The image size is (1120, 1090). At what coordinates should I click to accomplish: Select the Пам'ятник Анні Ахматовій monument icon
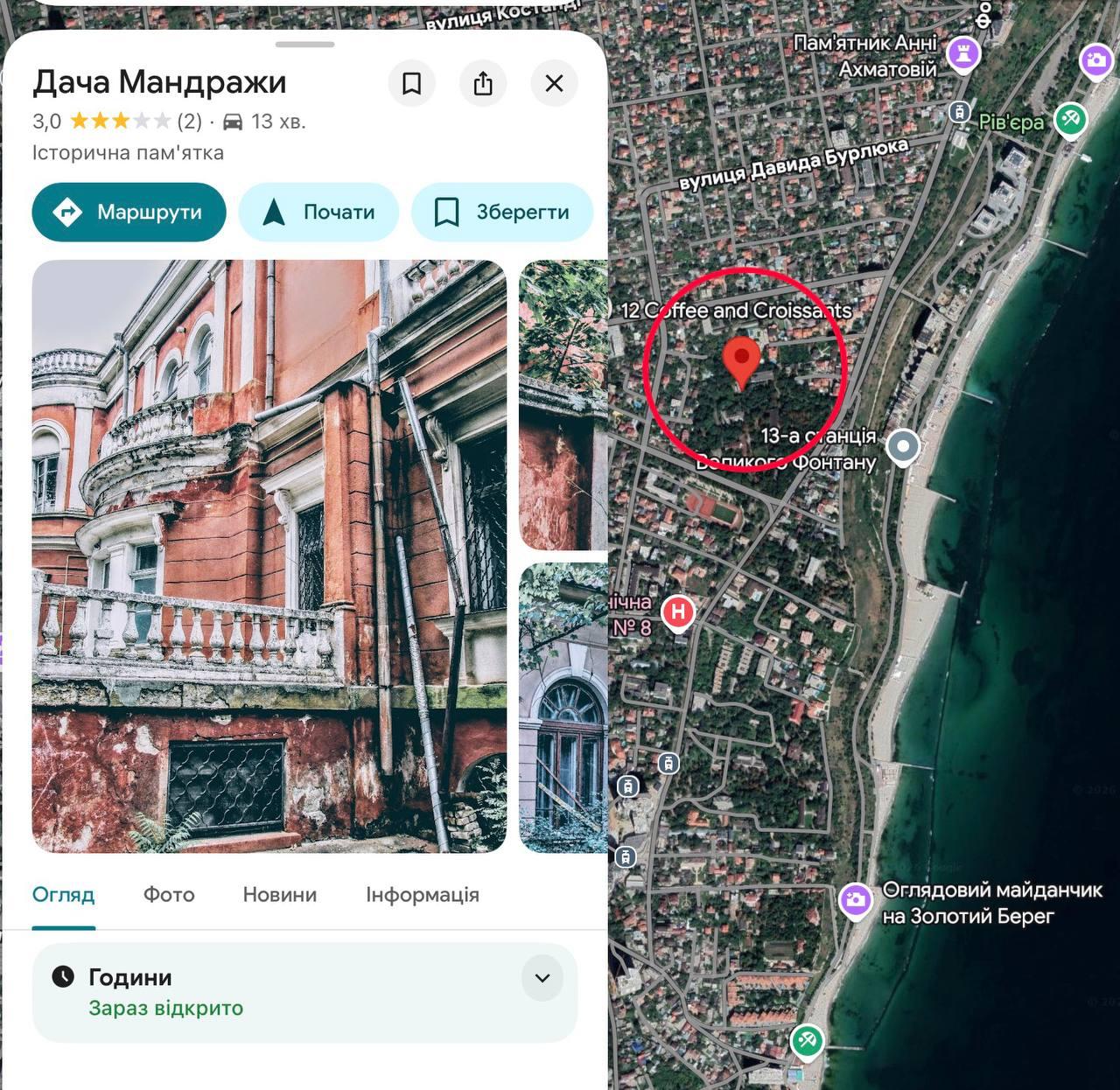point(963,52)
